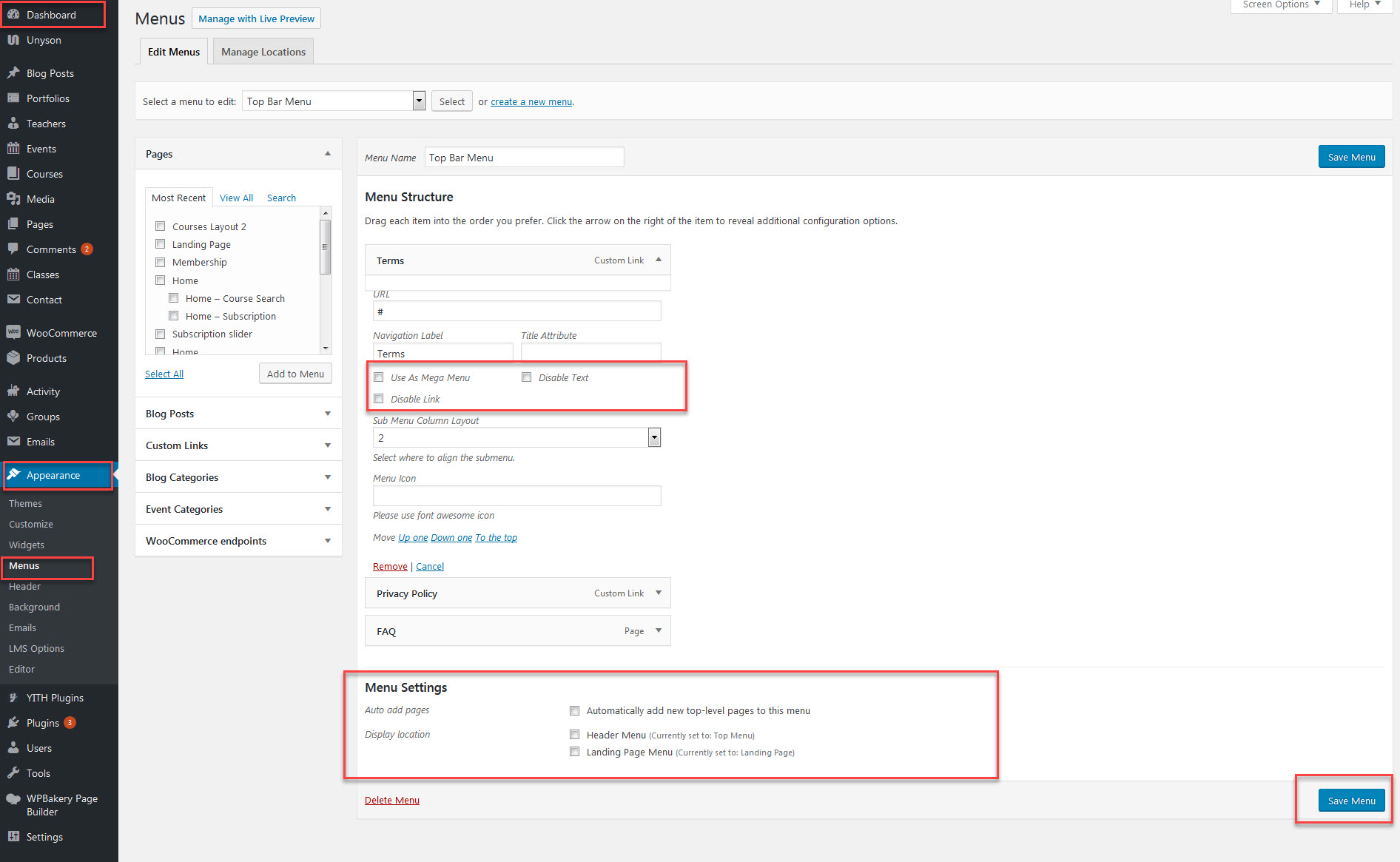Click the WooCommerce sidebar icon
The height and width of the screenshot is (862, 1400).
point(13,333)
